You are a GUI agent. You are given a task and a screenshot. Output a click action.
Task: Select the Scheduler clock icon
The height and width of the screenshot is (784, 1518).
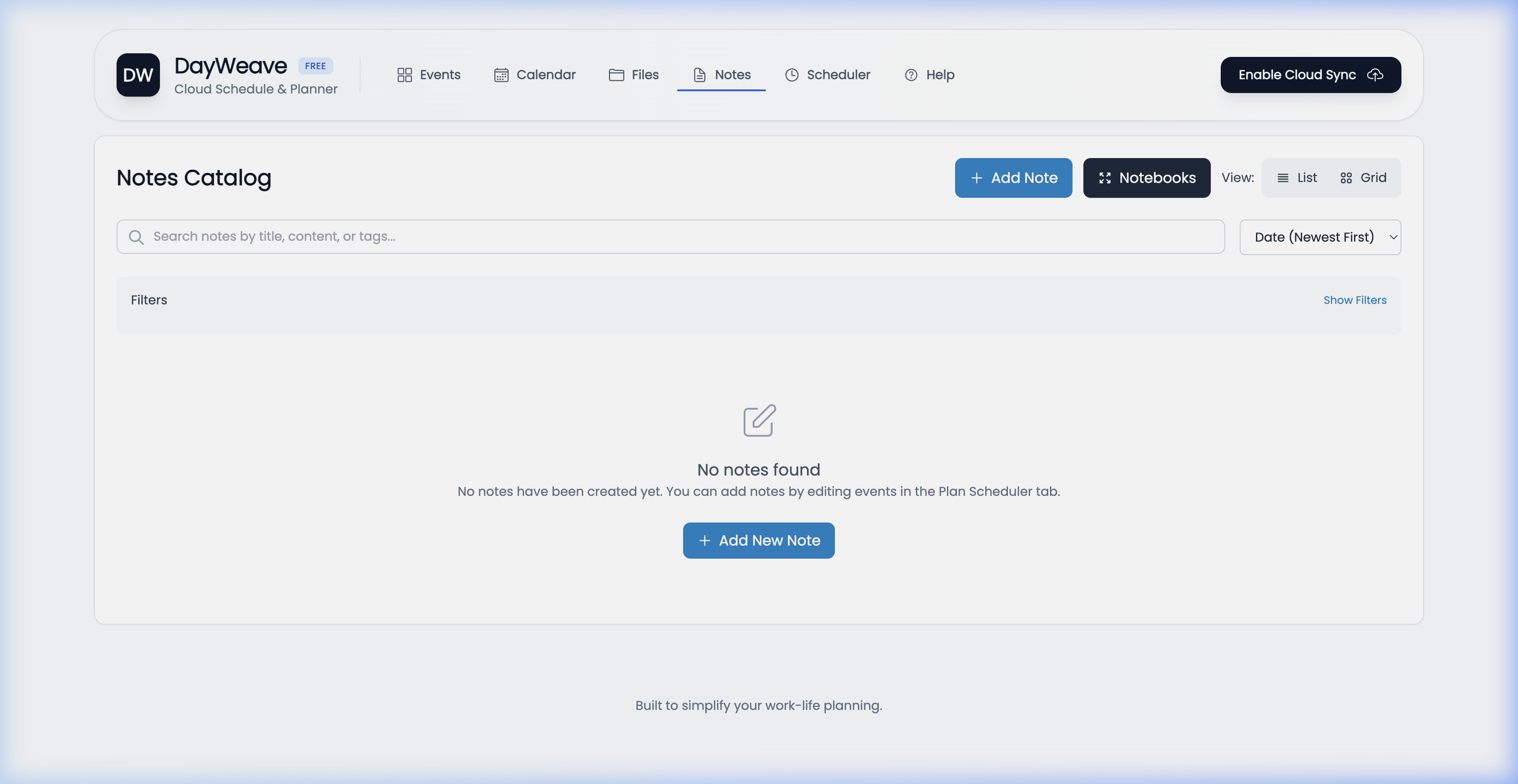(x=792, y=75)
